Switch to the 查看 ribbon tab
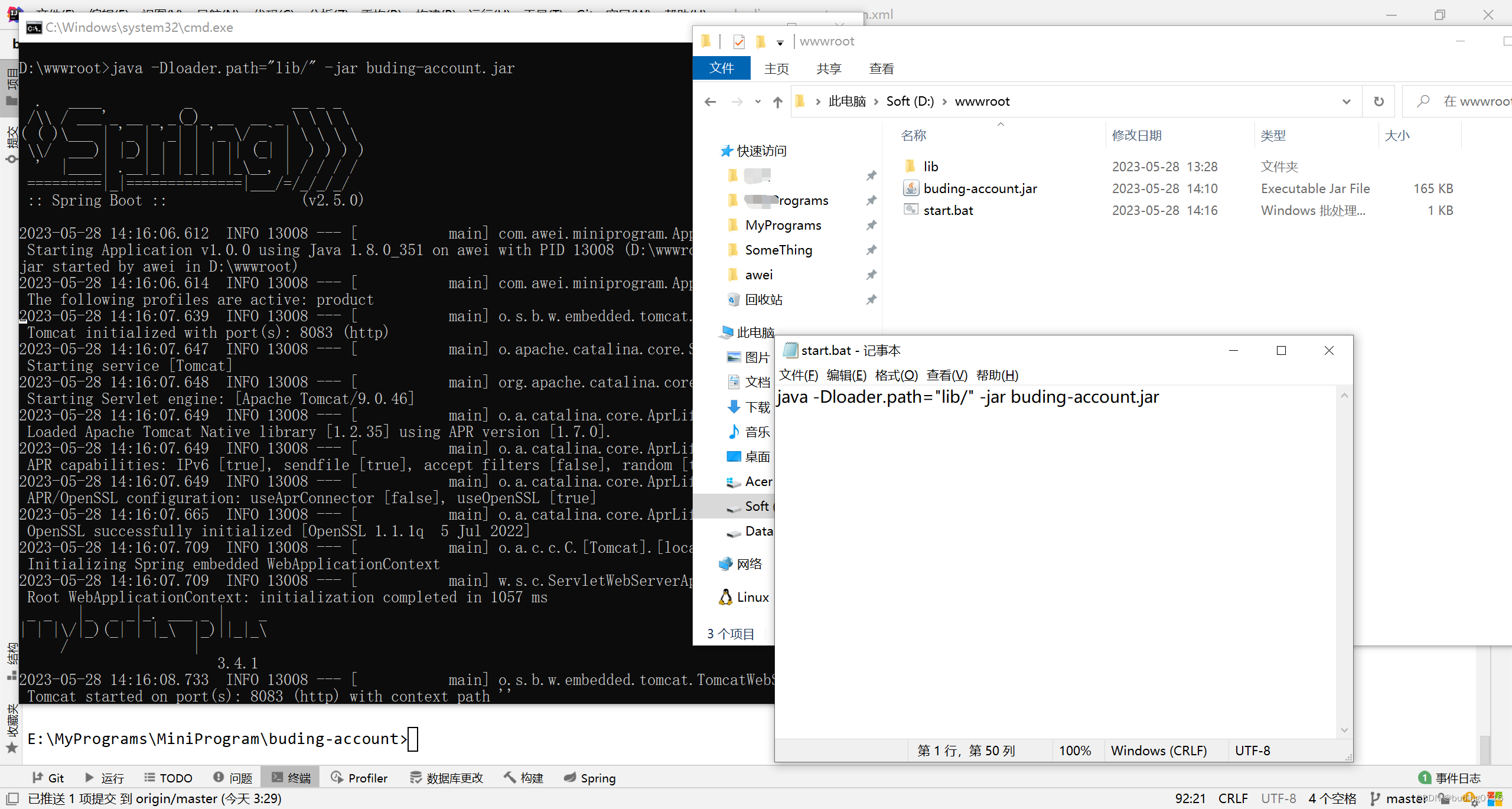 pos(881,68)
